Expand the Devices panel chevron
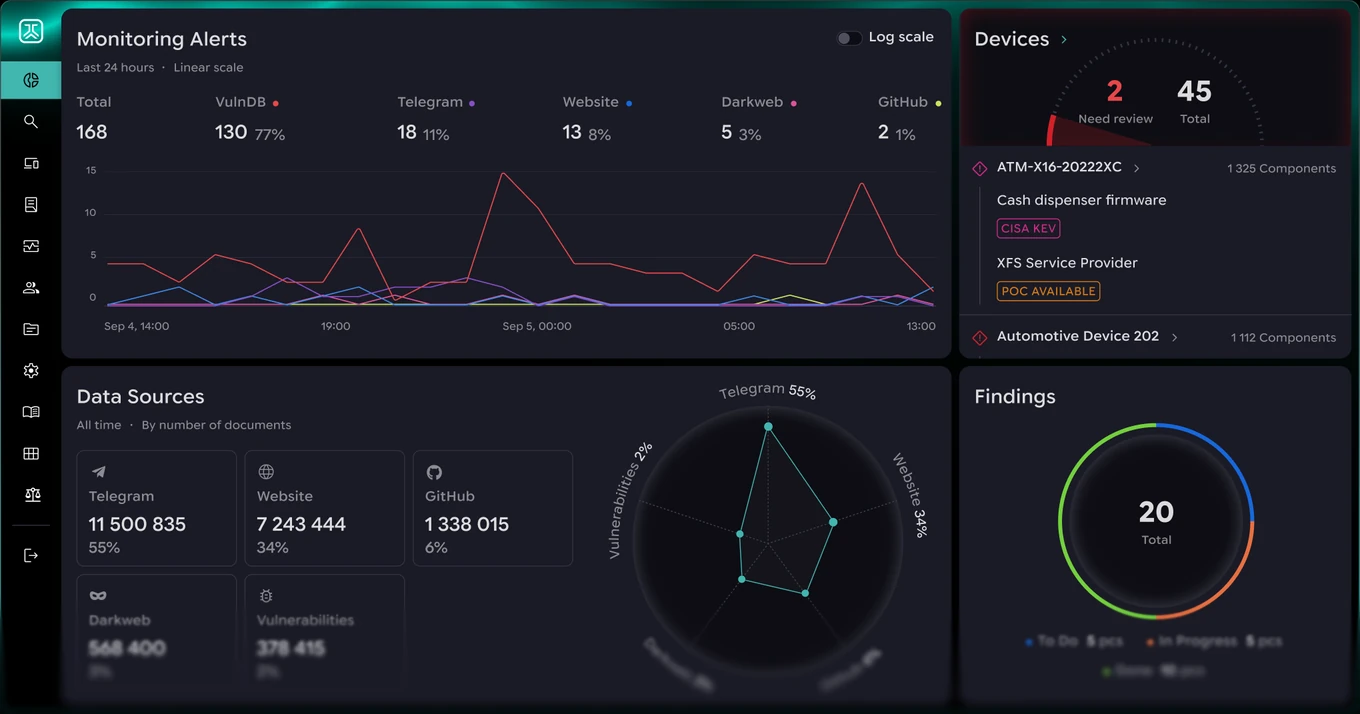The image size is (1360, 714). click(1064, 40)
